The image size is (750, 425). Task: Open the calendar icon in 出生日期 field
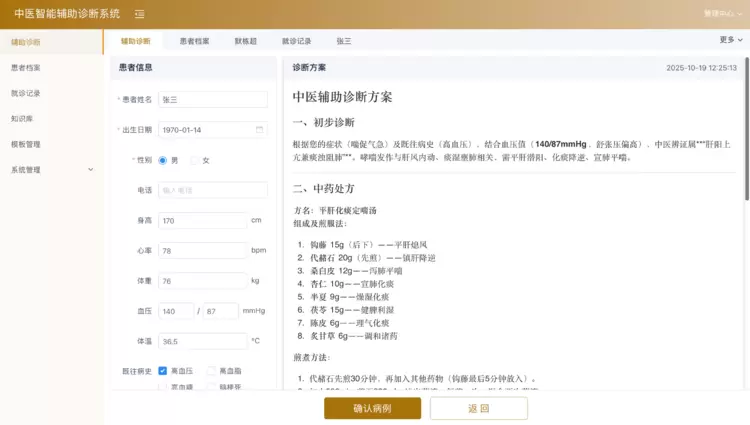[x=260, y=130]
